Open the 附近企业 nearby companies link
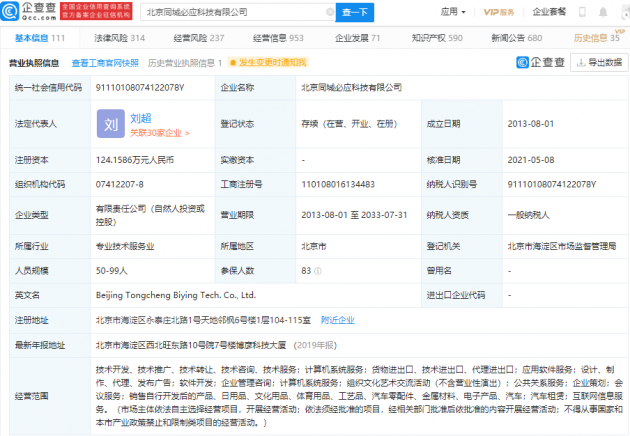 (337, 320)
